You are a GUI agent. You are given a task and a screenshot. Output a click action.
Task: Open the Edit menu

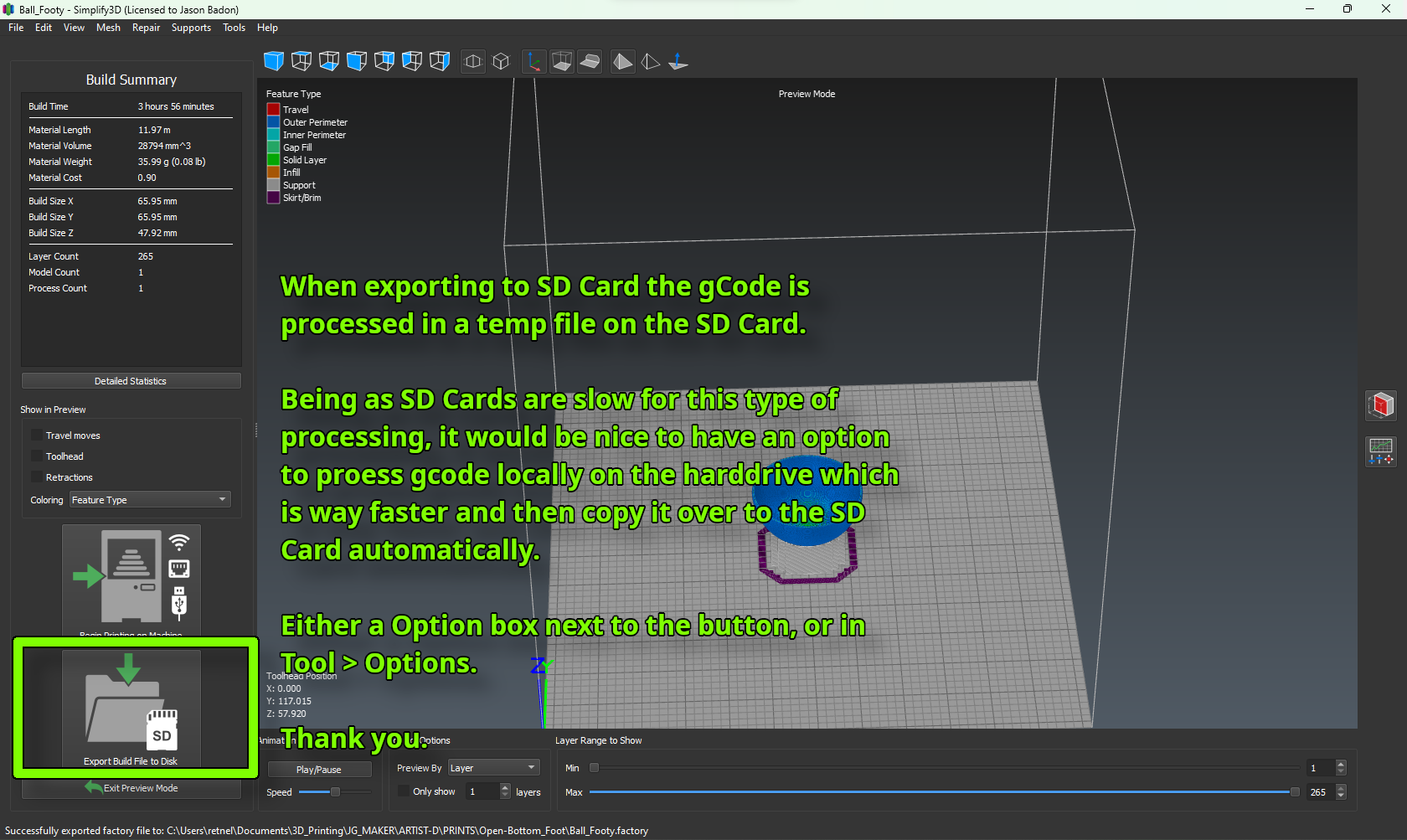[x=44, y=28]
